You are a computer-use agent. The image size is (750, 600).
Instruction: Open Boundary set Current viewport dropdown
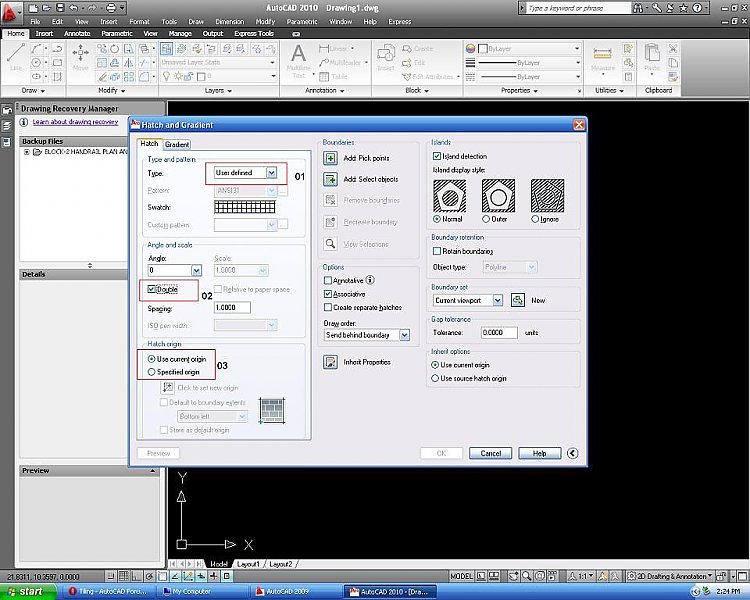click(497, 300)
